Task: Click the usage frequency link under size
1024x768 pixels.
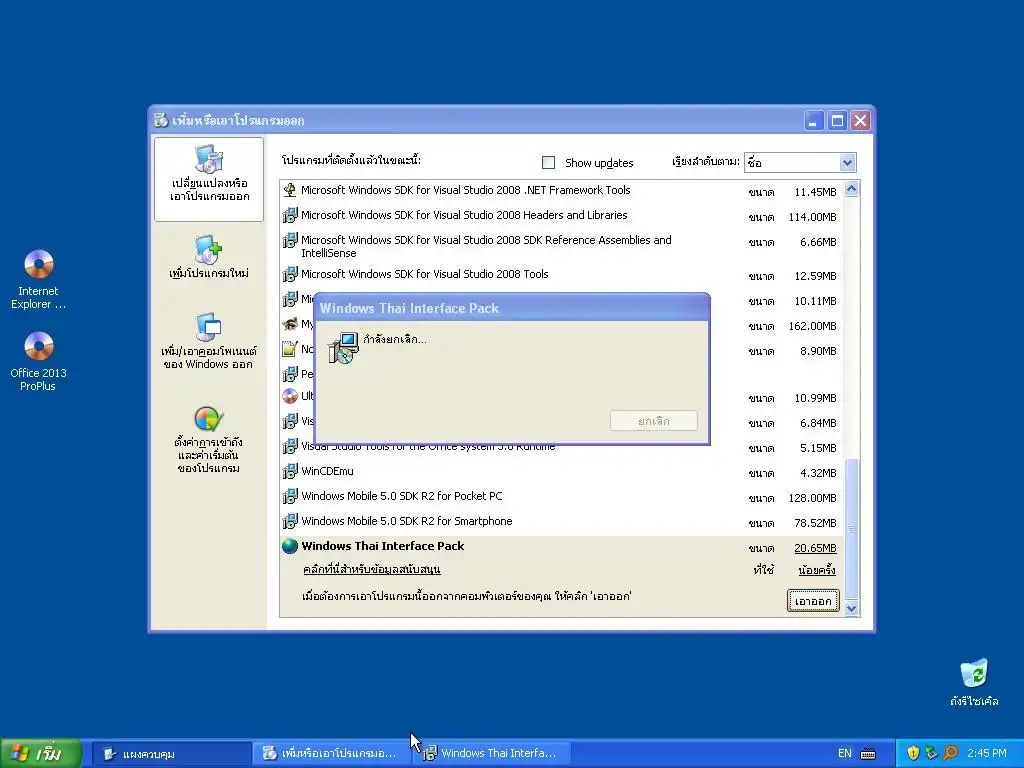Action: coord(817,570)
